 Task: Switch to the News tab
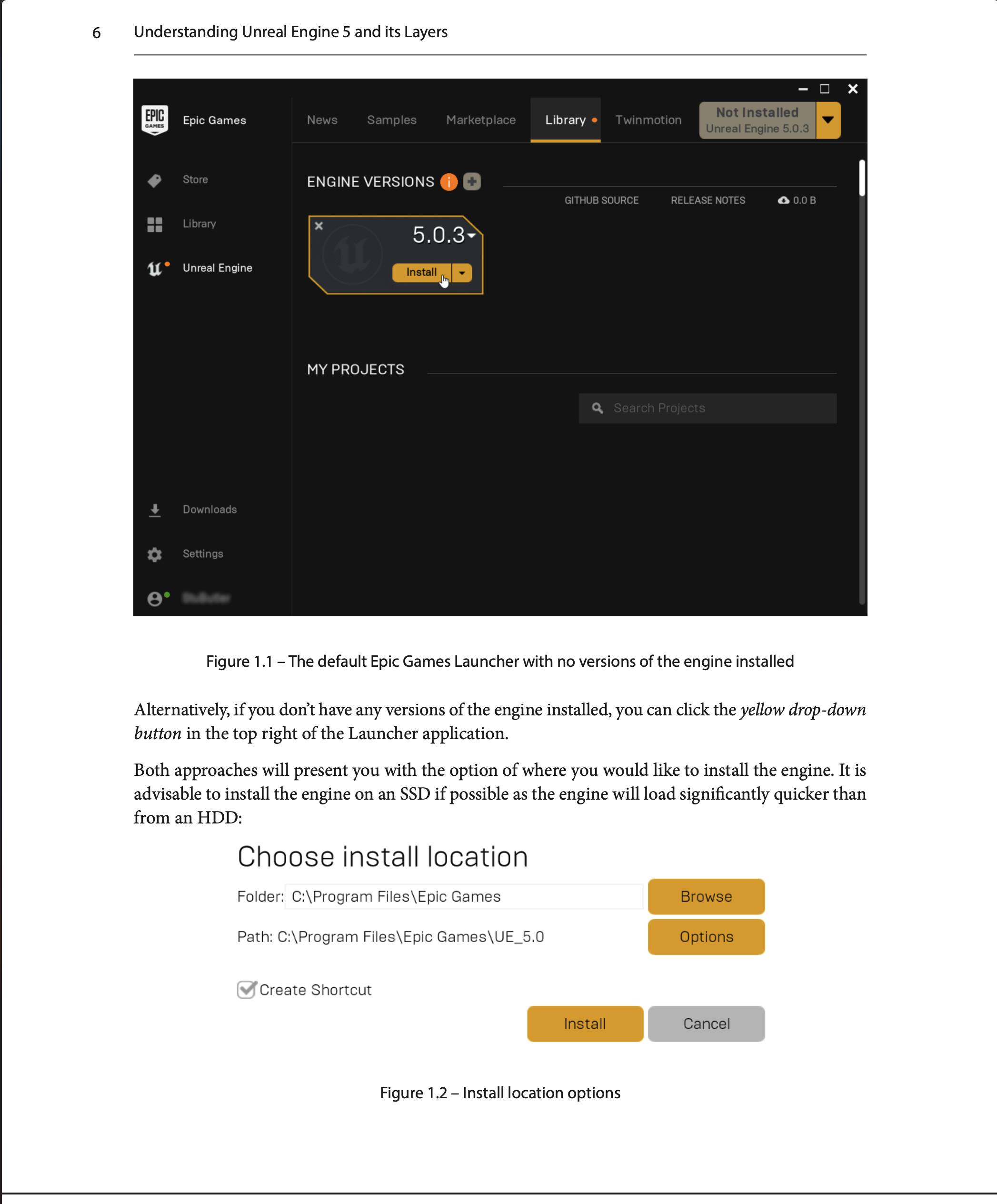(x=322, y=120)
